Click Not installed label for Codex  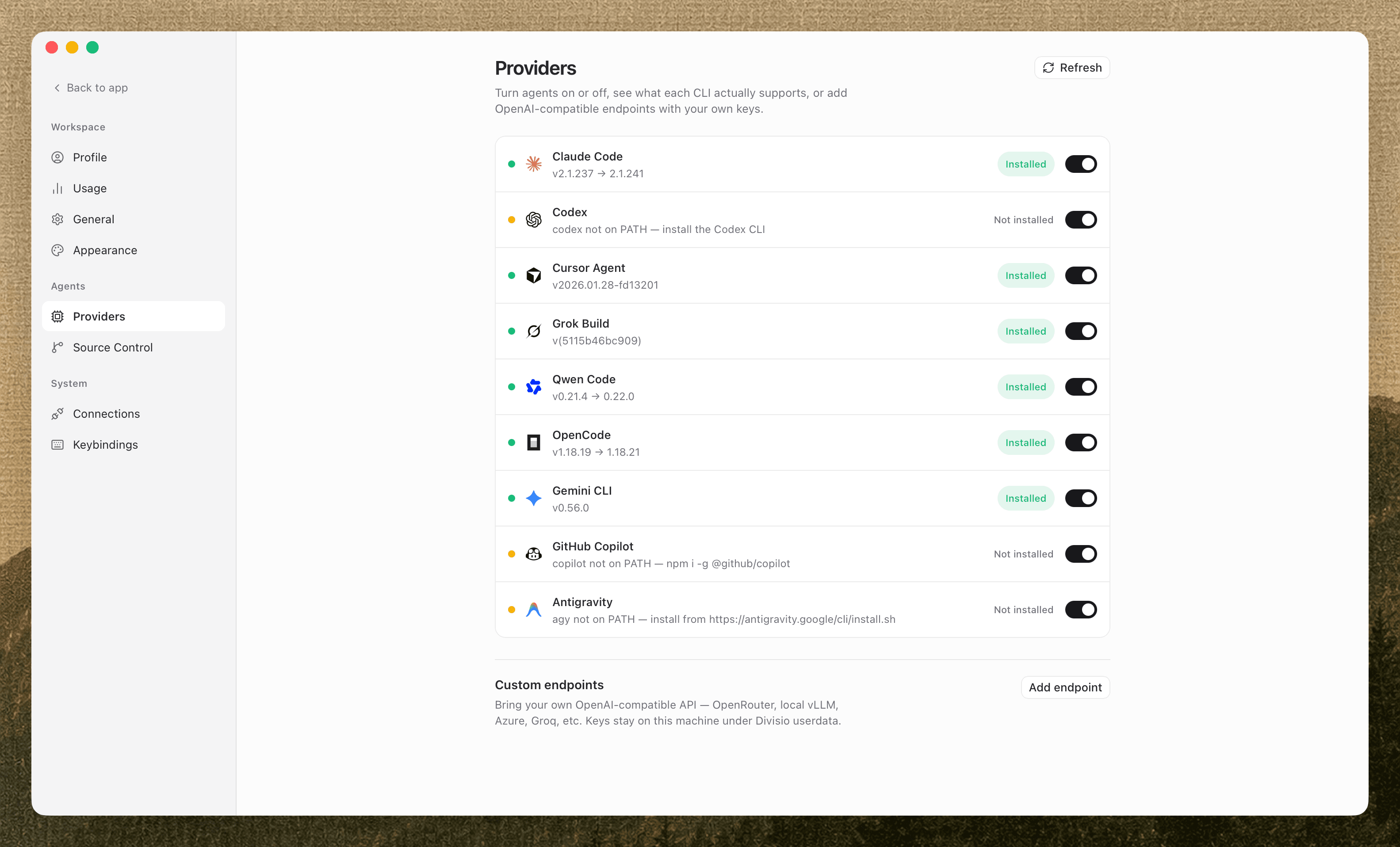click(x=1023, y=220)
